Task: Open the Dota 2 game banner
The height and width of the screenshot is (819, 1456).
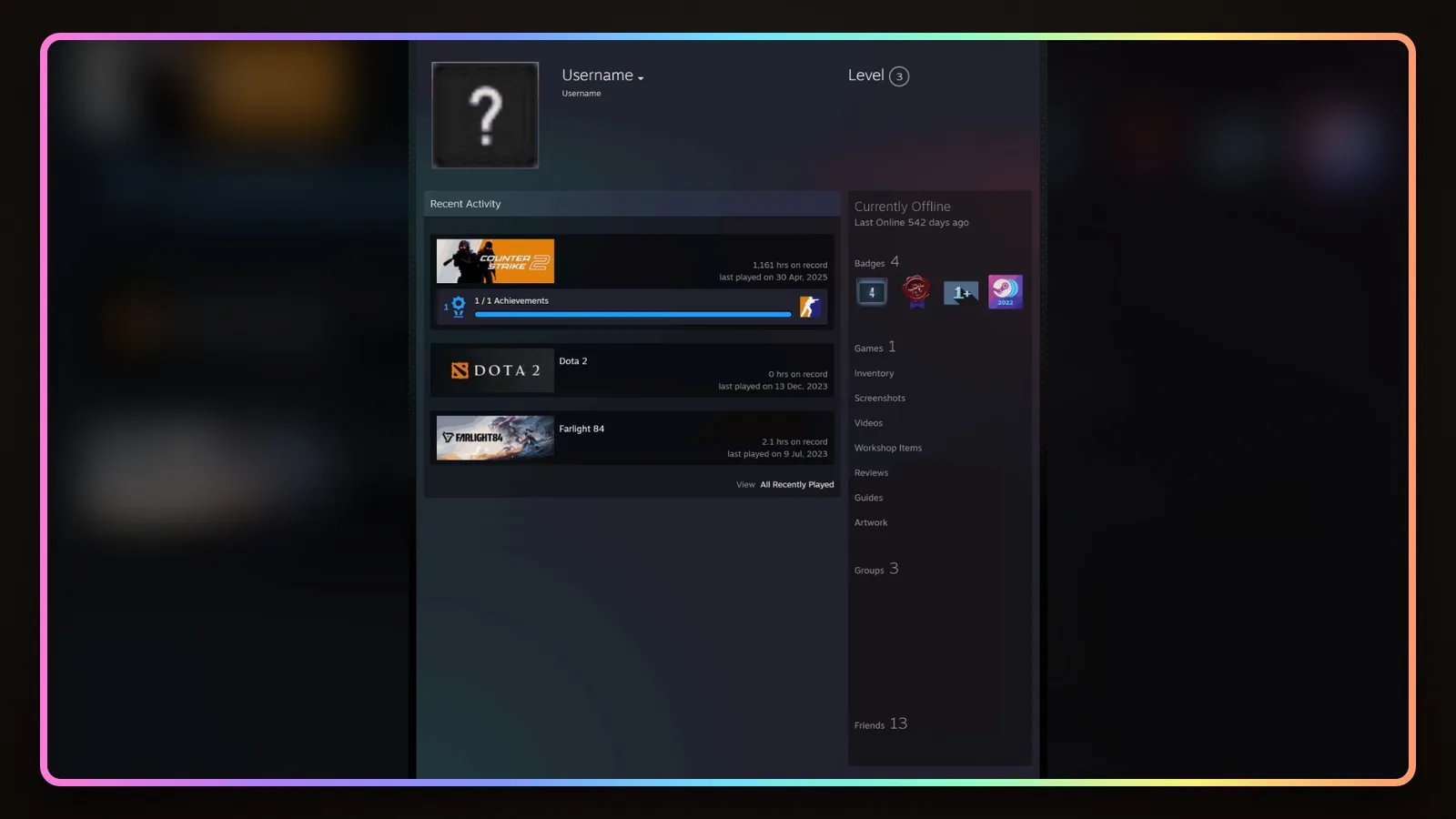Action: (495, 370)
